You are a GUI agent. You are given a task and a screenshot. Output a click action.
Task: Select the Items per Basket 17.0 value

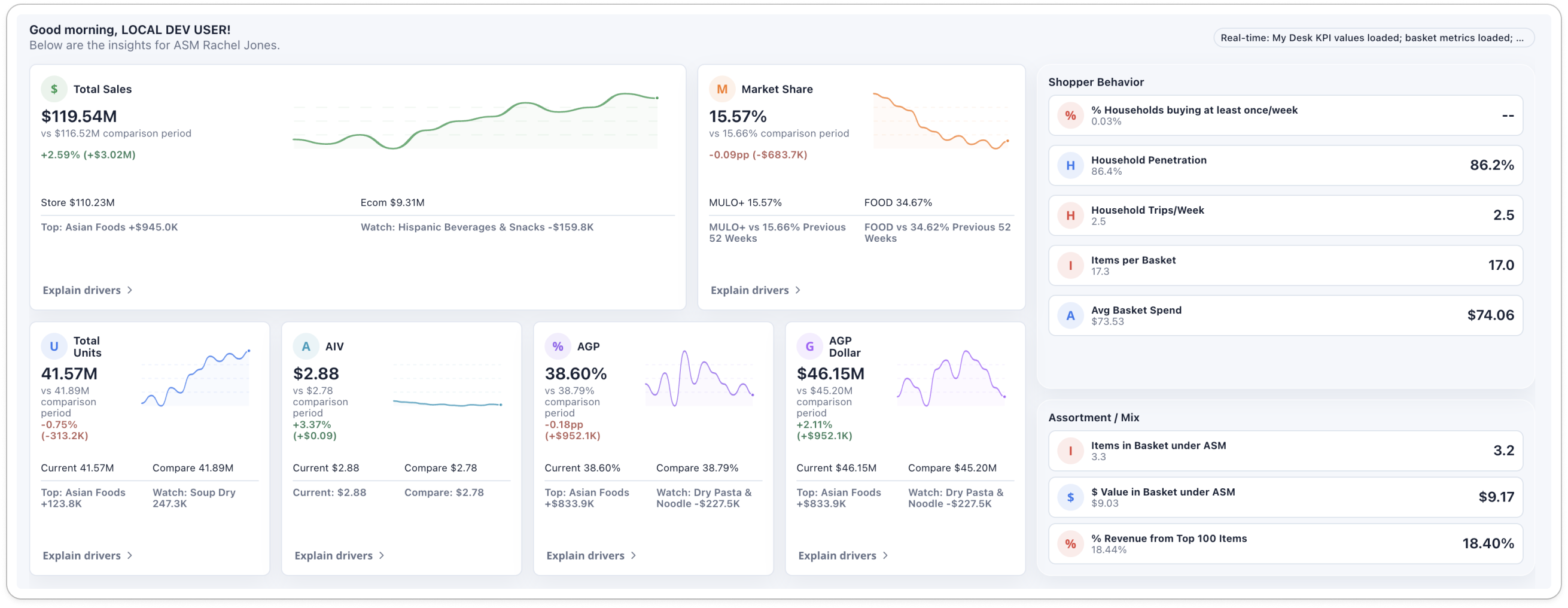pos(1500,265)
